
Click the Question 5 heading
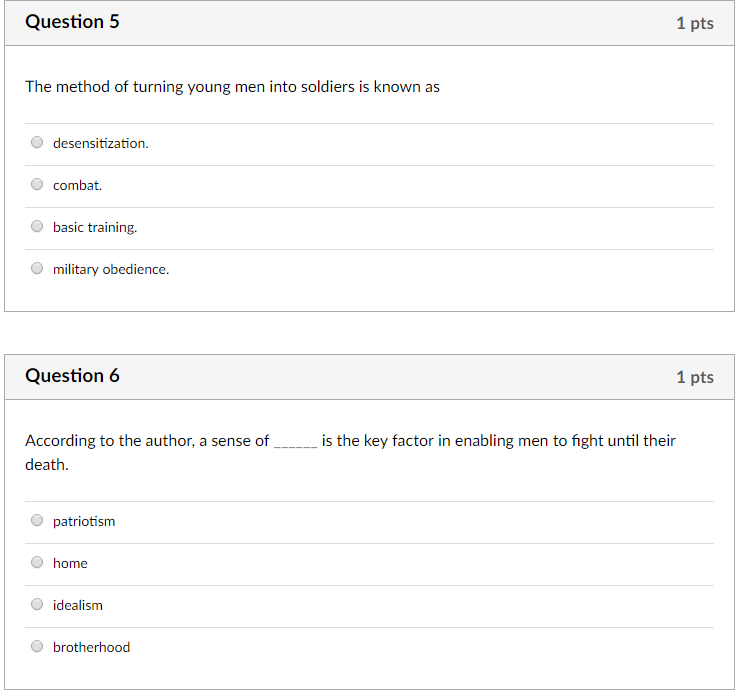coord(73,22)
